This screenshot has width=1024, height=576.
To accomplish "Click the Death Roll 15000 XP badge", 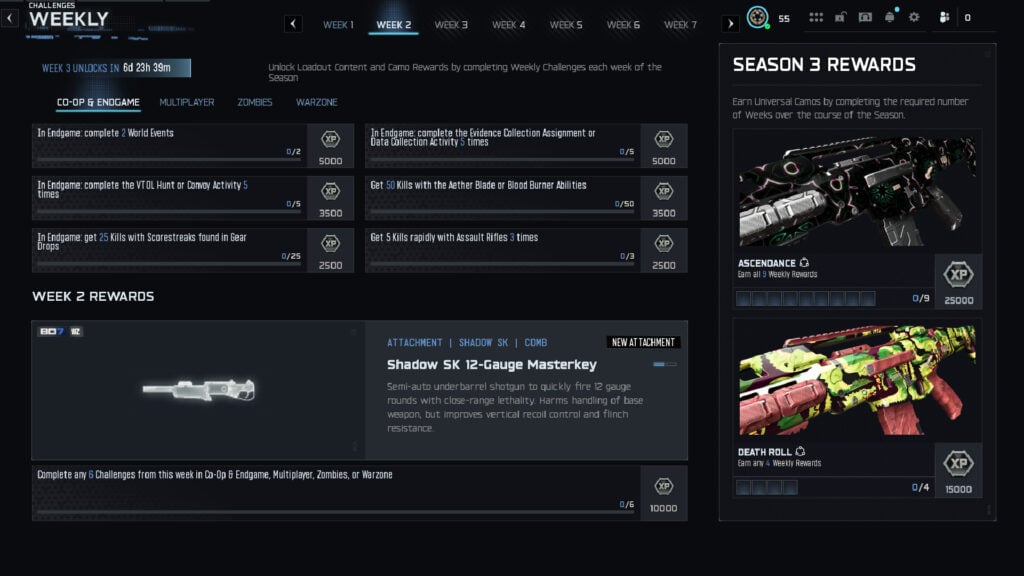I will point(958,470).
